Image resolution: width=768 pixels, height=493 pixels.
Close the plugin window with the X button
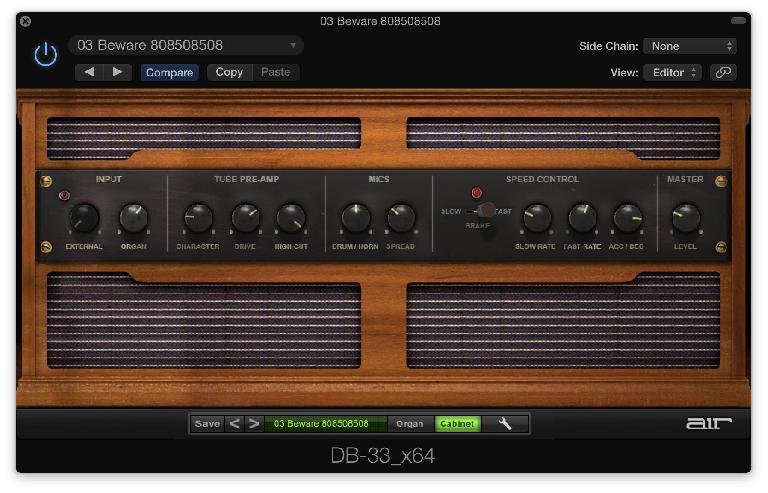click(26, 21)
